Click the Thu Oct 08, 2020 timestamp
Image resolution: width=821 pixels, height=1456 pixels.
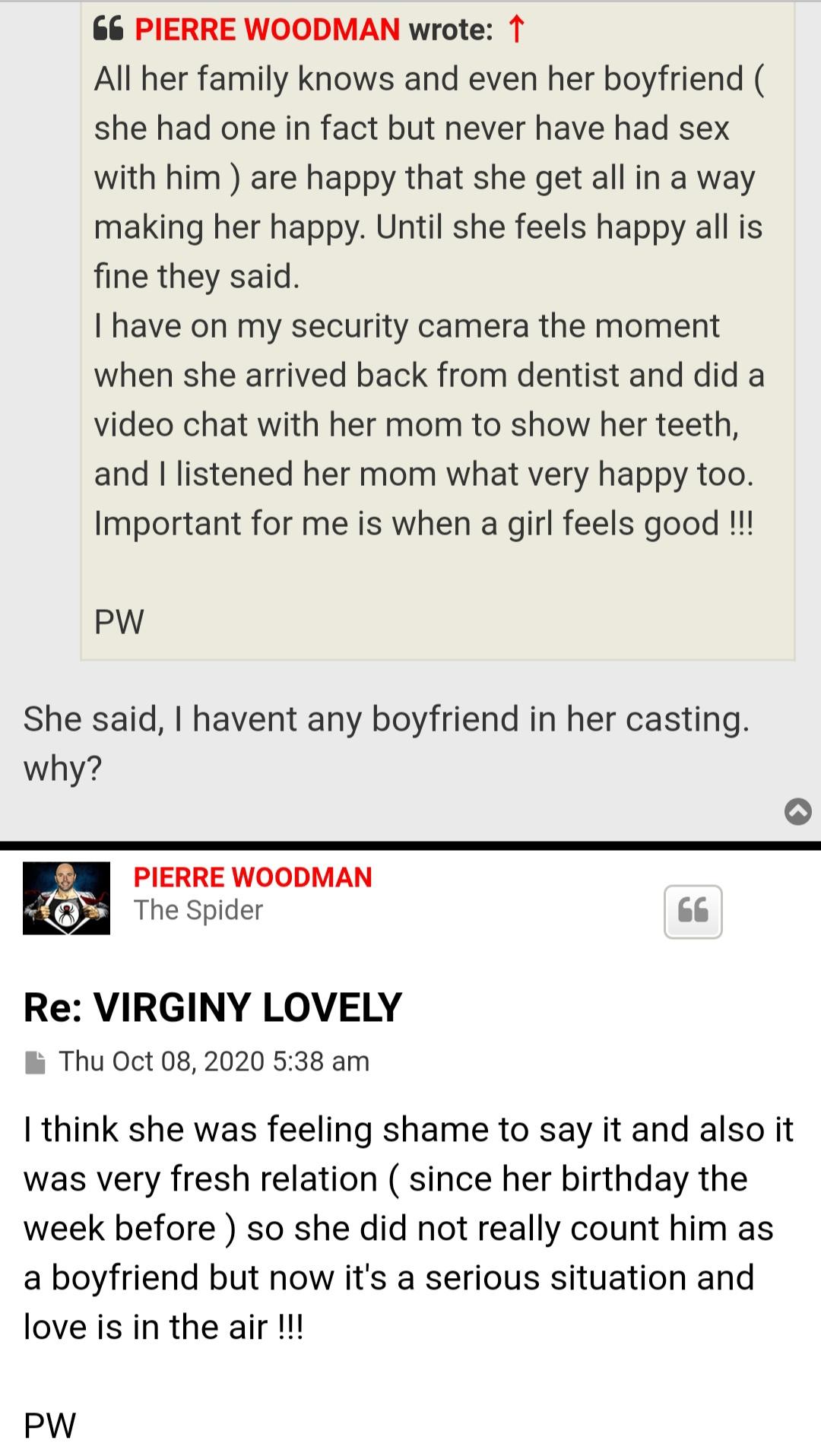[214, 1061]
